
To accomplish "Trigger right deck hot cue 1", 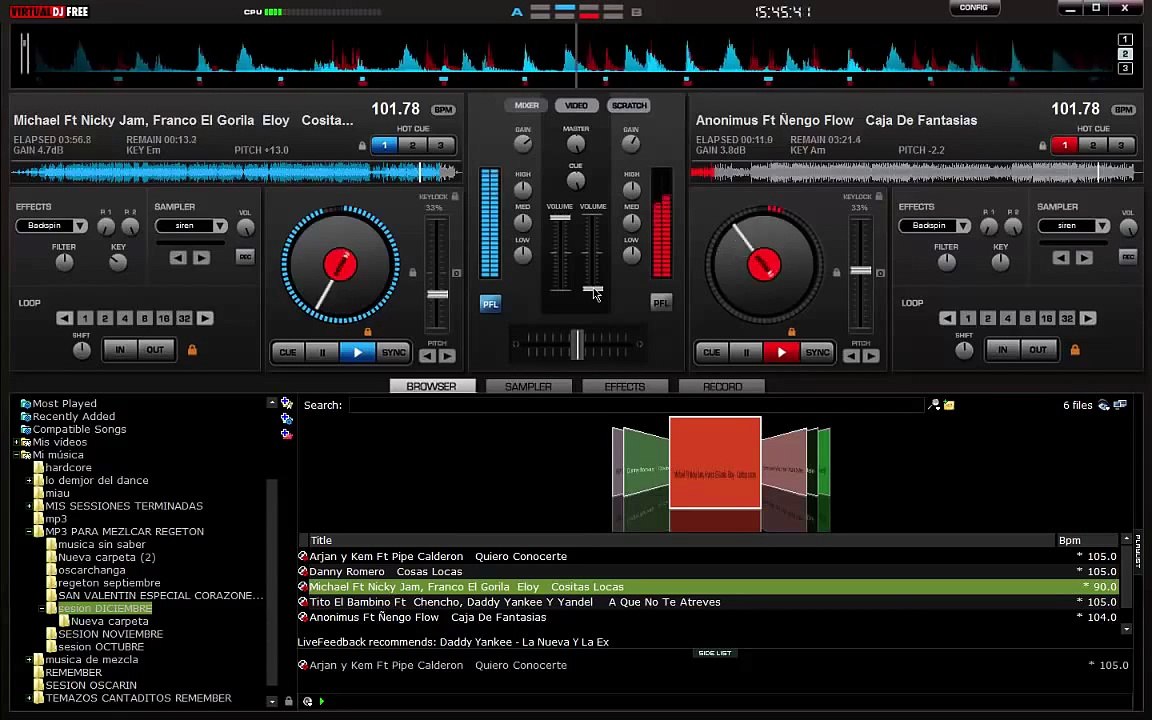I will click(1065, 145).
